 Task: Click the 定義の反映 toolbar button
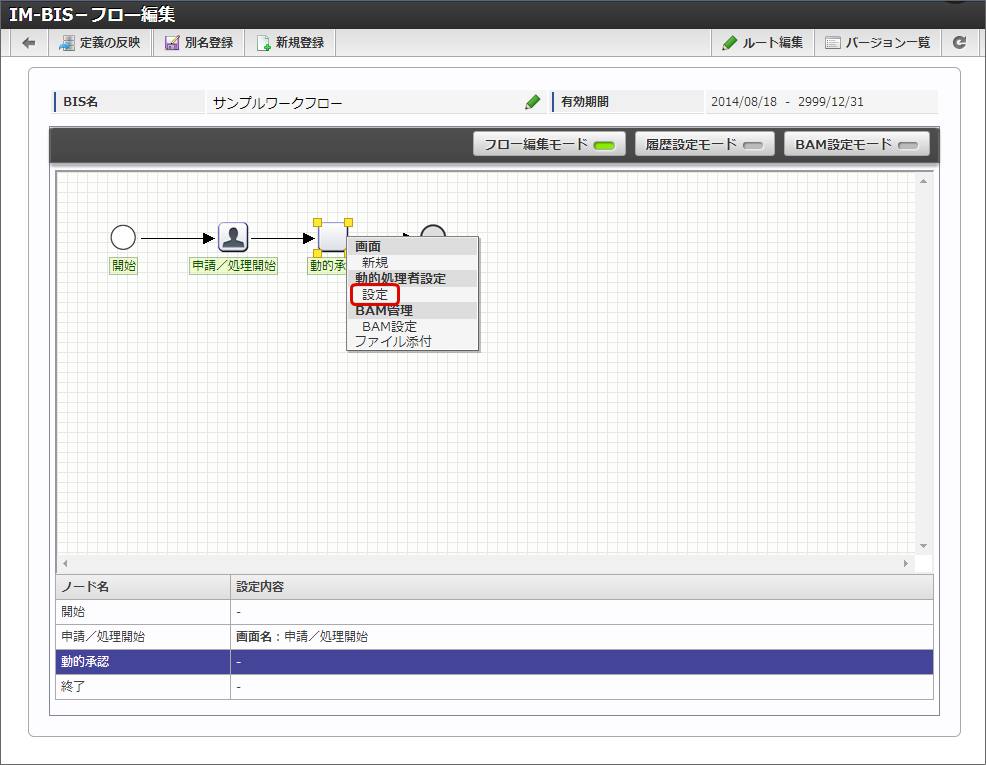tap(100, 43)
